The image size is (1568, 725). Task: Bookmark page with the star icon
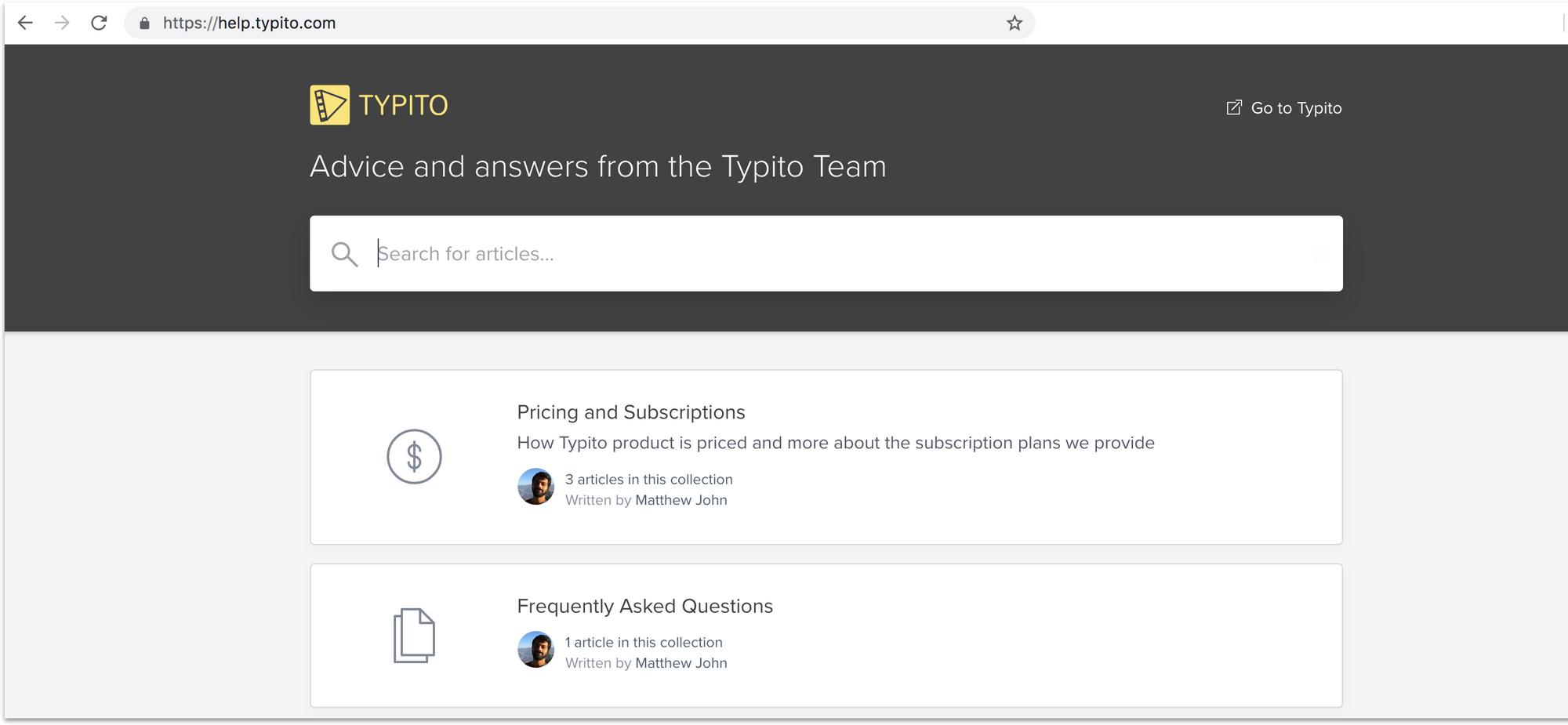(1014, 24)
